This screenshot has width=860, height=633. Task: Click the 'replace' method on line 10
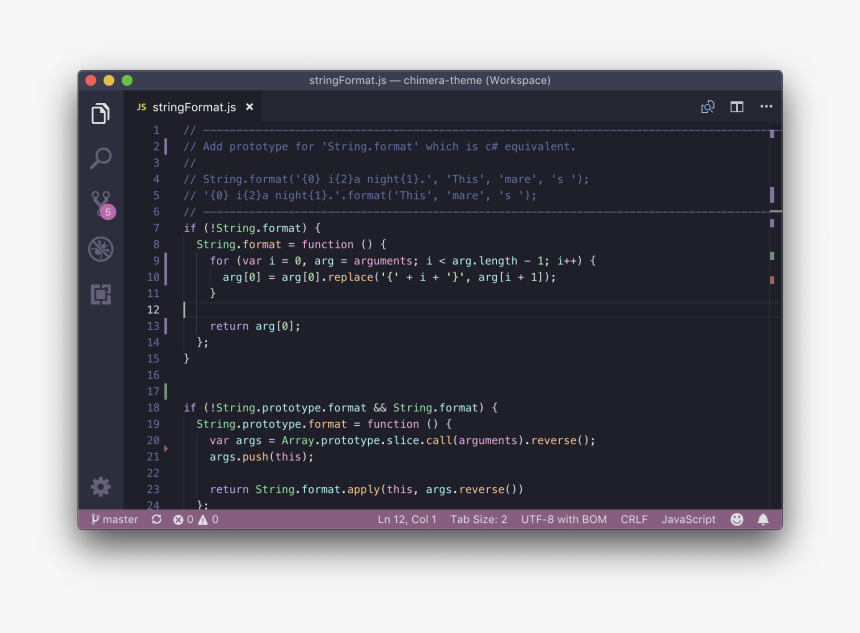click(x=350, y=277)
